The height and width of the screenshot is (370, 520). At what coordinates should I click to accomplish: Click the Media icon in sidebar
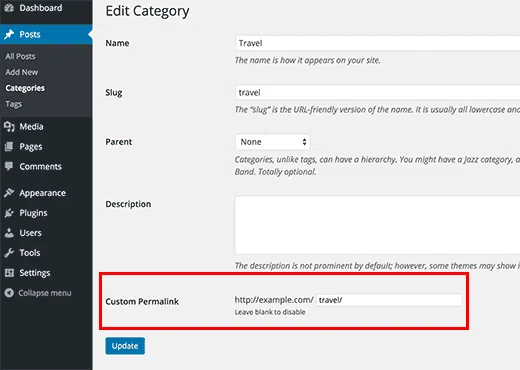pyautogui.click(x=9, y=127)
